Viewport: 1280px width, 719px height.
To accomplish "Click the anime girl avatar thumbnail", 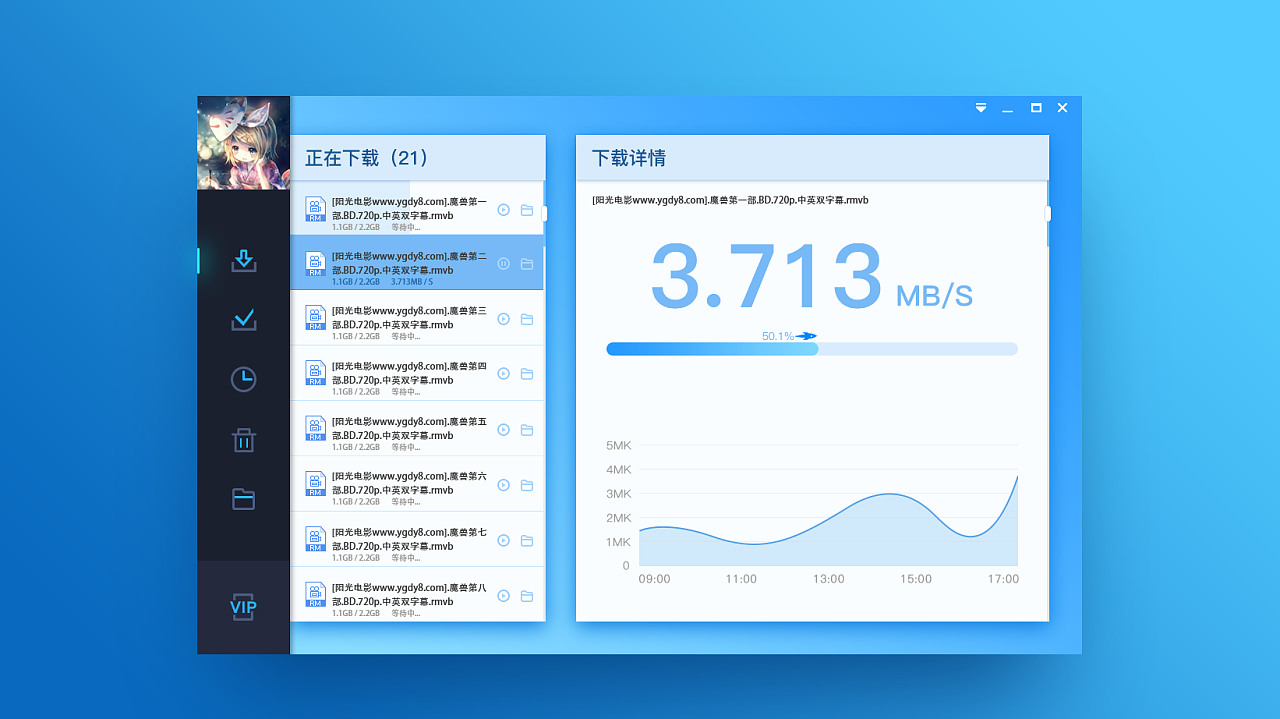I will pos(243,142).
